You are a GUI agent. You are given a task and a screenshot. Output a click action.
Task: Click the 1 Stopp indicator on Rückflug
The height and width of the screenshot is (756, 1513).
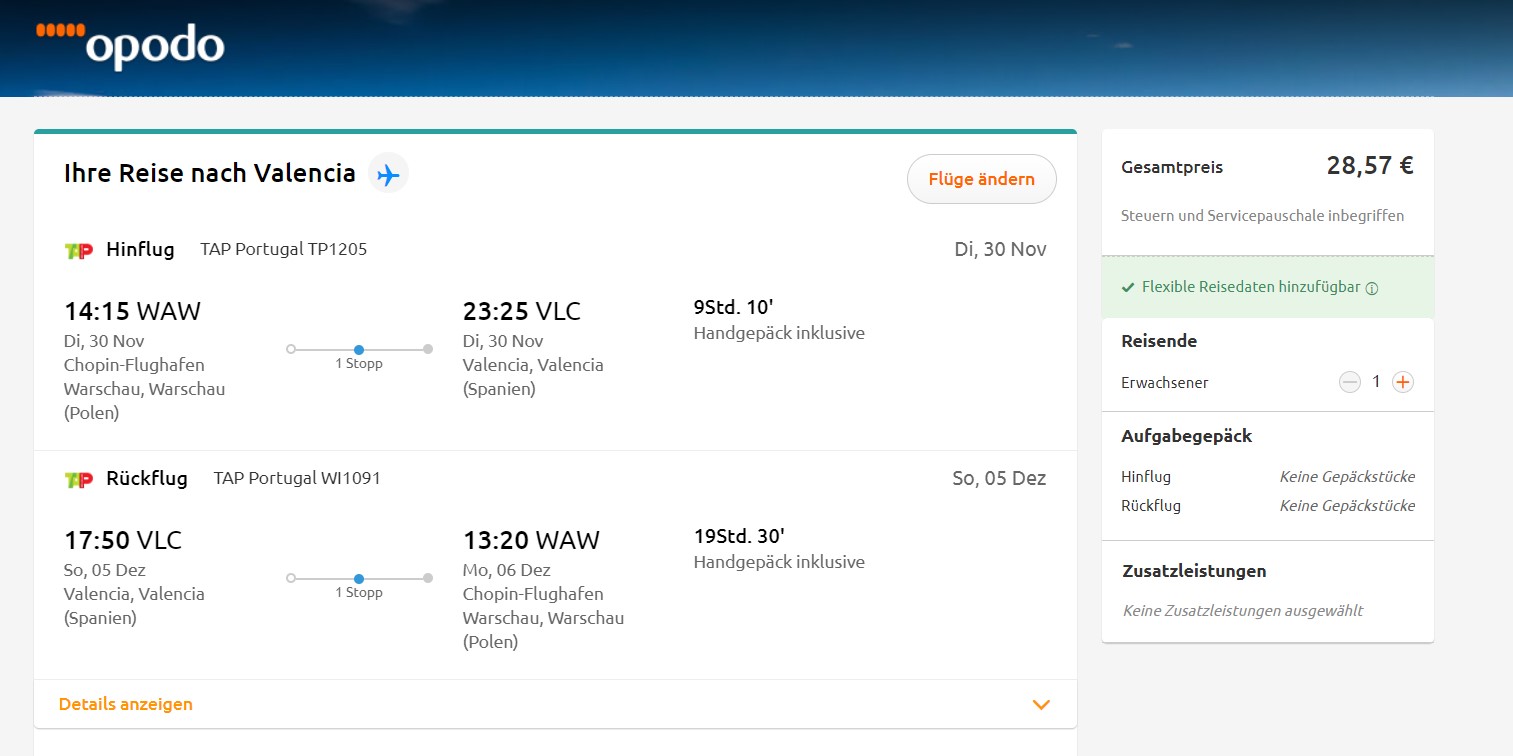[359, 585]
